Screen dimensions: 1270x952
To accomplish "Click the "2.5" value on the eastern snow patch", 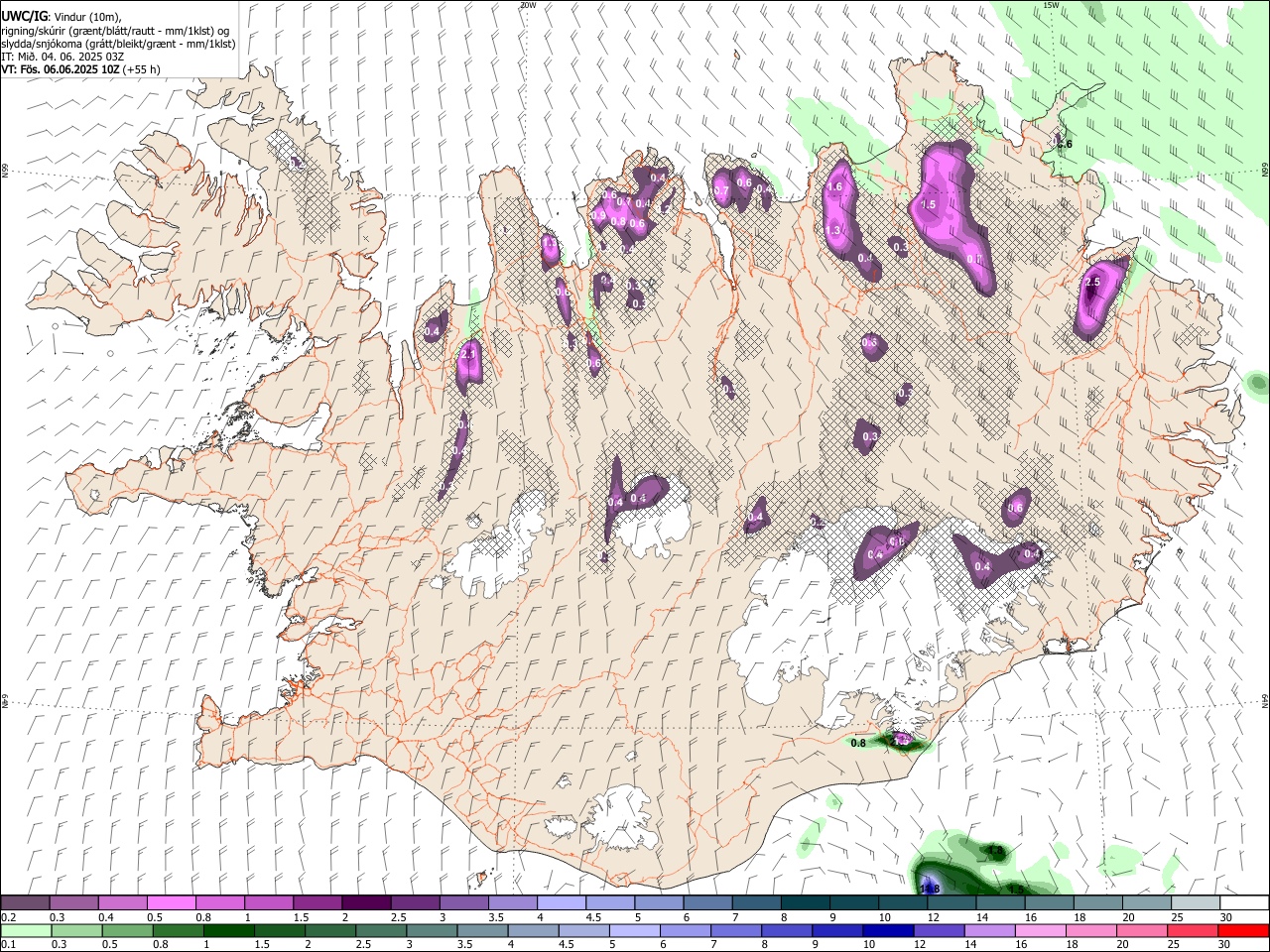I will point(1093,283).
